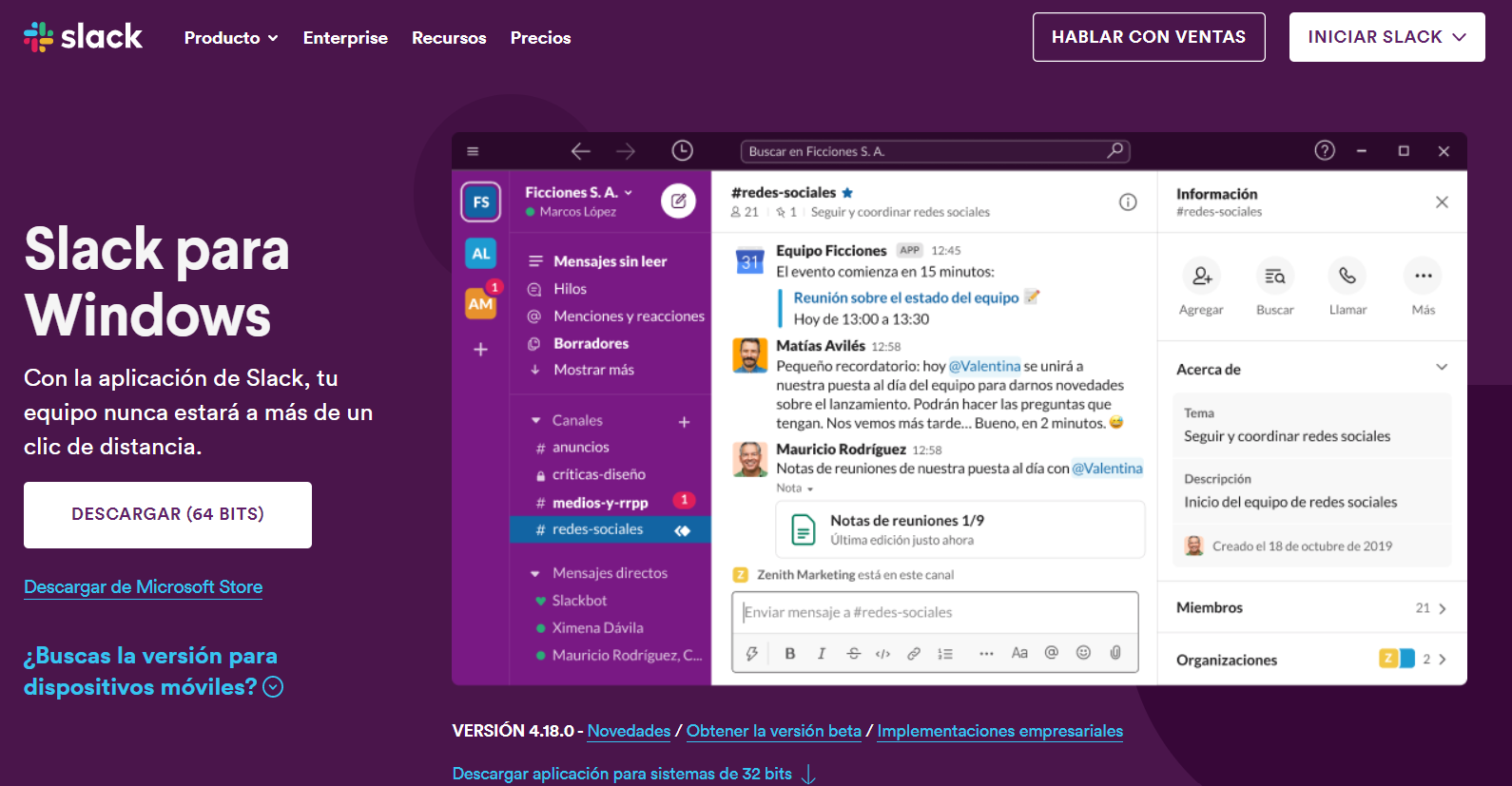Click mobile version link

coord(152,671)
